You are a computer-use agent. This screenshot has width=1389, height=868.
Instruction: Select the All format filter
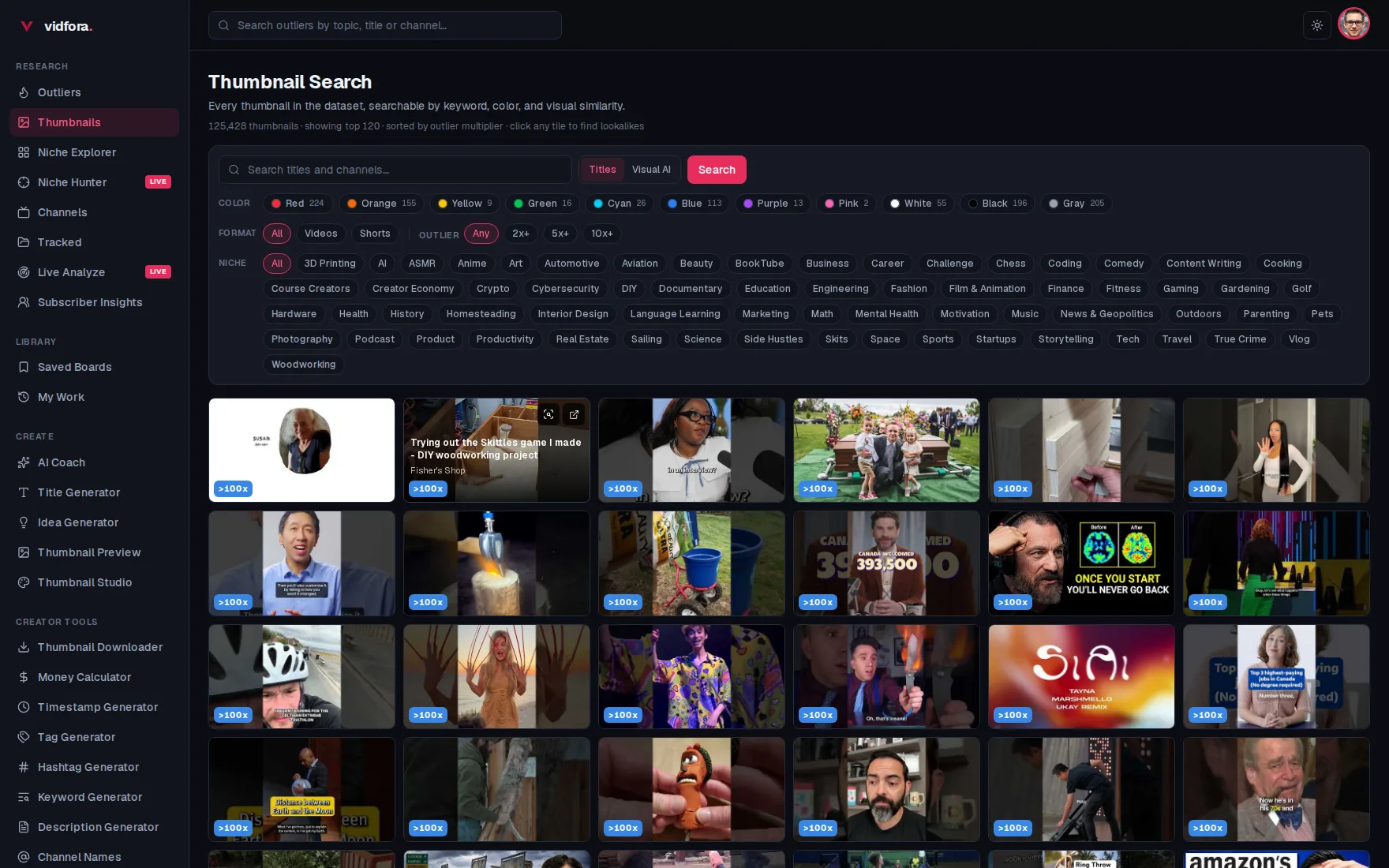pos(277,234)
